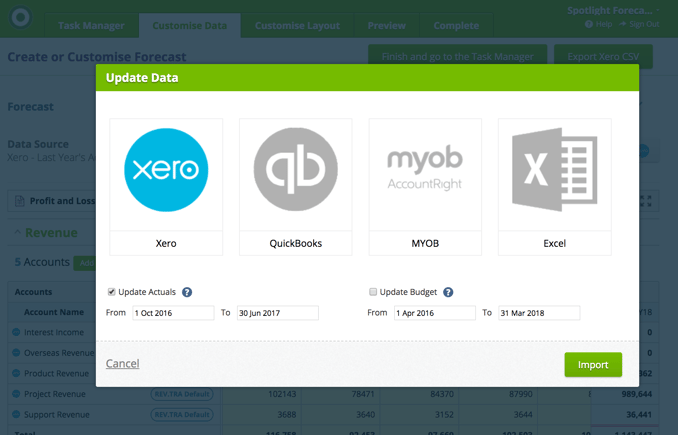Click REV.TRA Default tag on Support Revenue
This screenshot has width=678, height=435.
pos(182,414)
